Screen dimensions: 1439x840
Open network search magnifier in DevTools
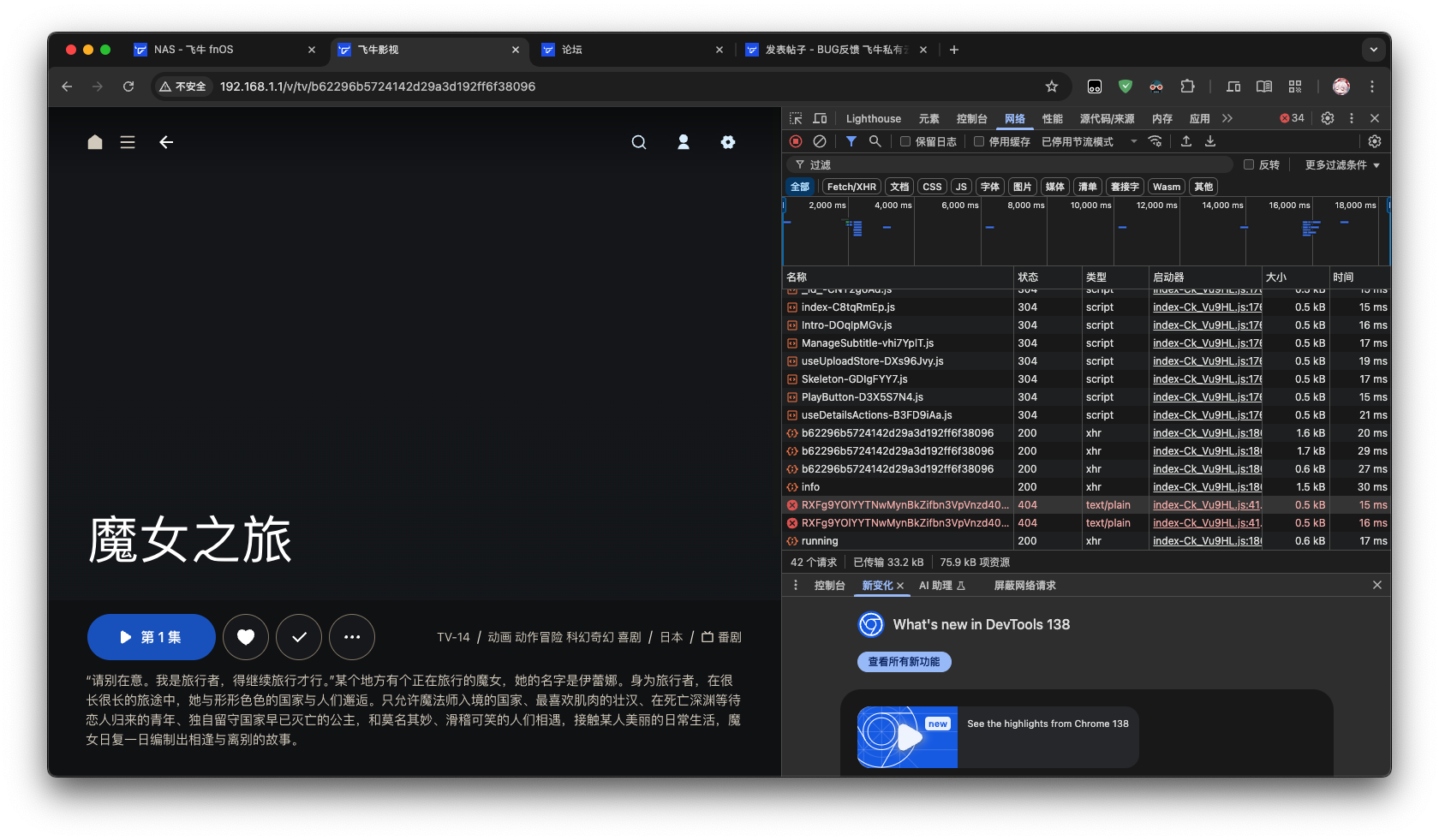875,141
